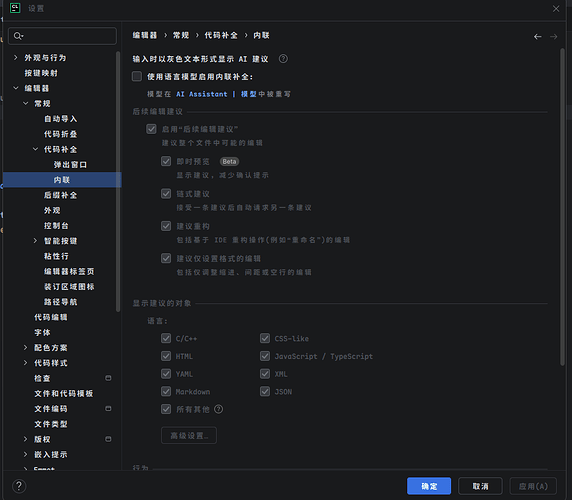The image size is (572, 500).
Task: Expand the 代码样式 tree node
Action: [26, 363]
